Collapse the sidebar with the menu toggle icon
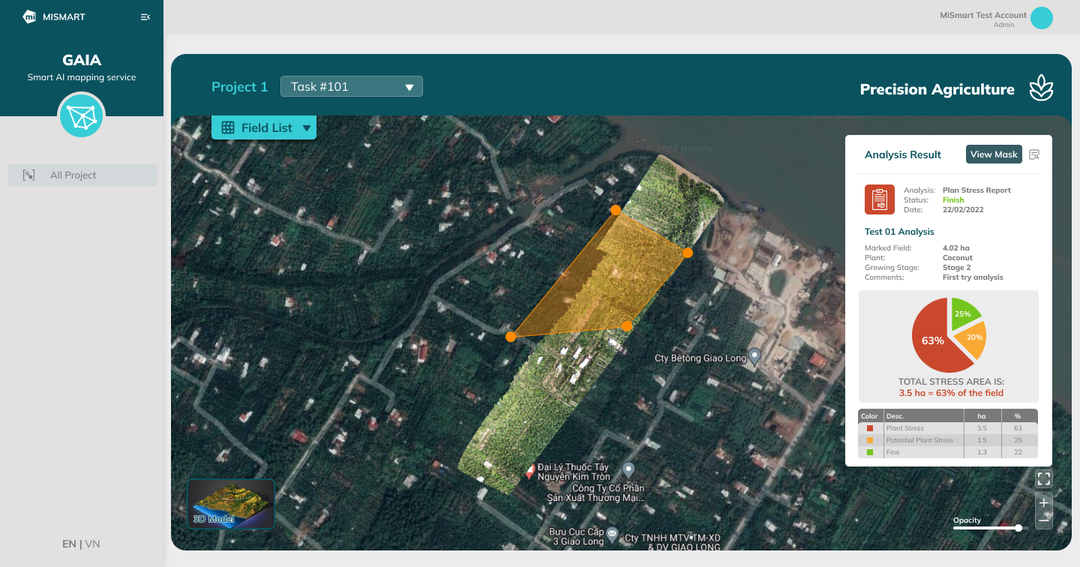 (145, 17)
